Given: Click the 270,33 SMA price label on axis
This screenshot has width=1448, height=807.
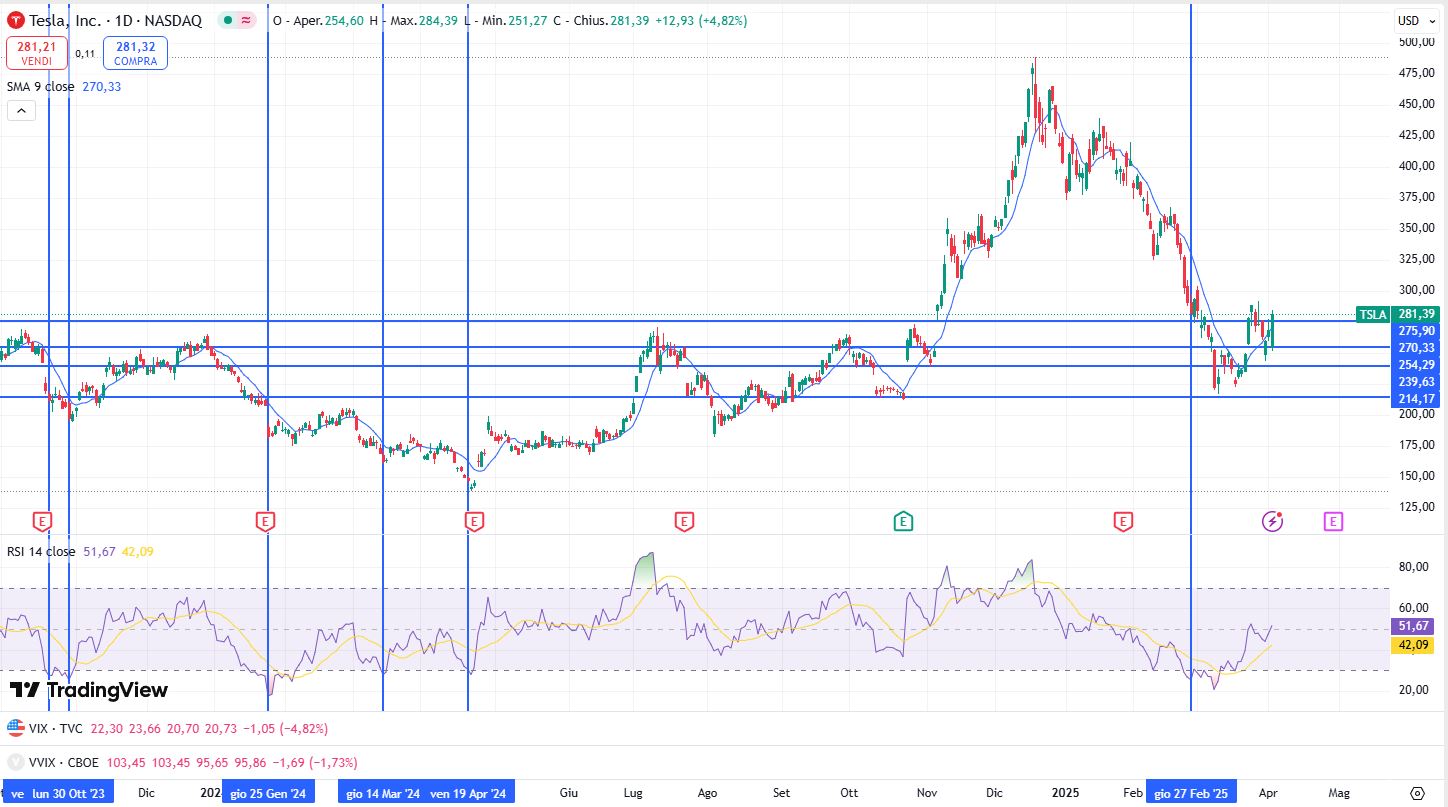Looking at the screenshot, I should click(x=1416, y=347).
